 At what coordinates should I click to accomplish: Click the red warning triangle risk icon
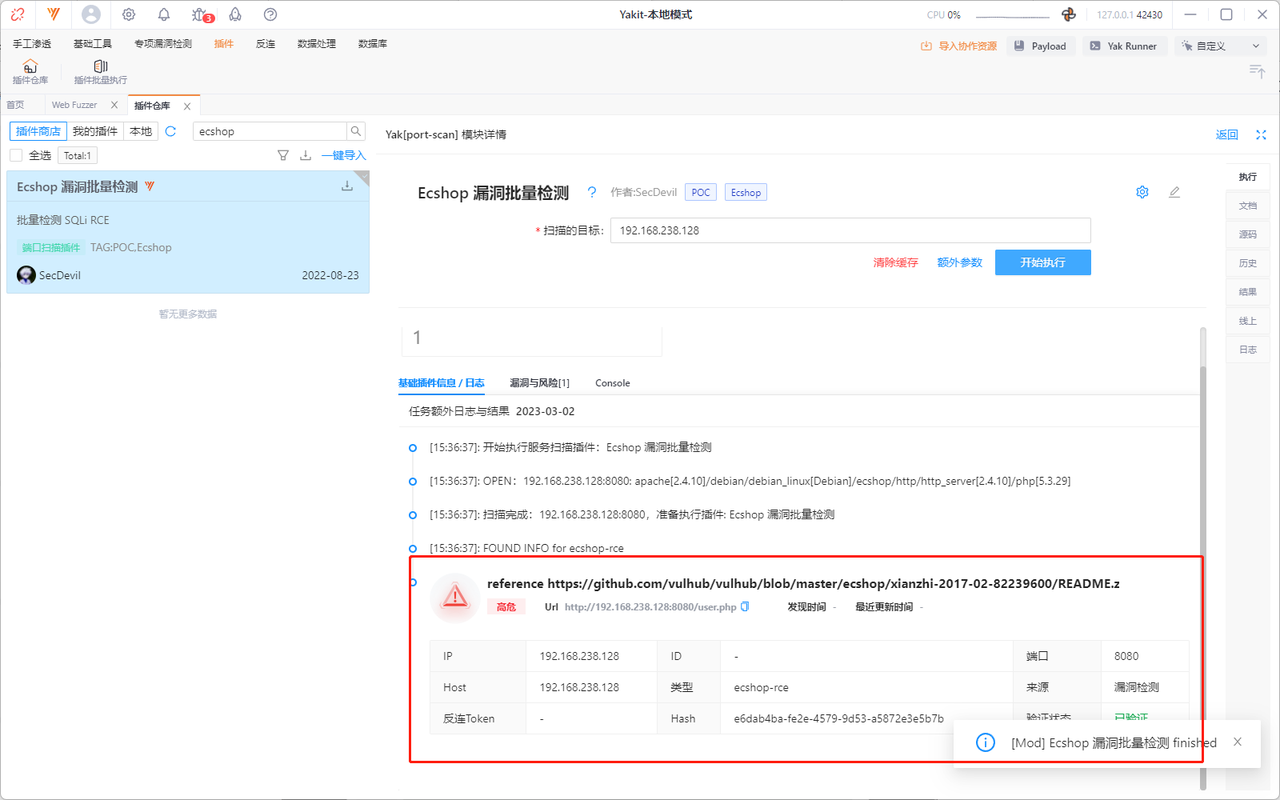tap(455, 597)
